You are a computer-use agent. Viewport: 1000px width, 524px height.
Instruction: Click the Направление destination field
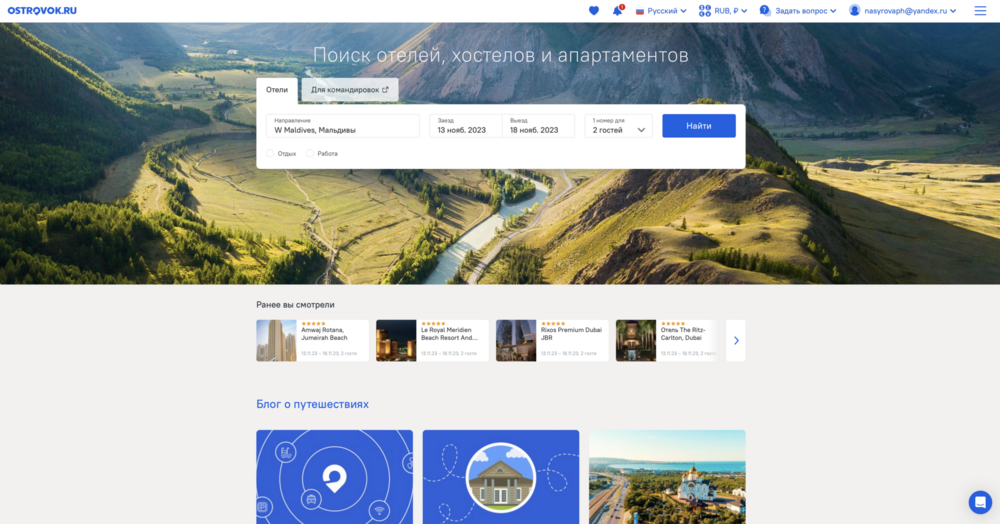(342, 126)
